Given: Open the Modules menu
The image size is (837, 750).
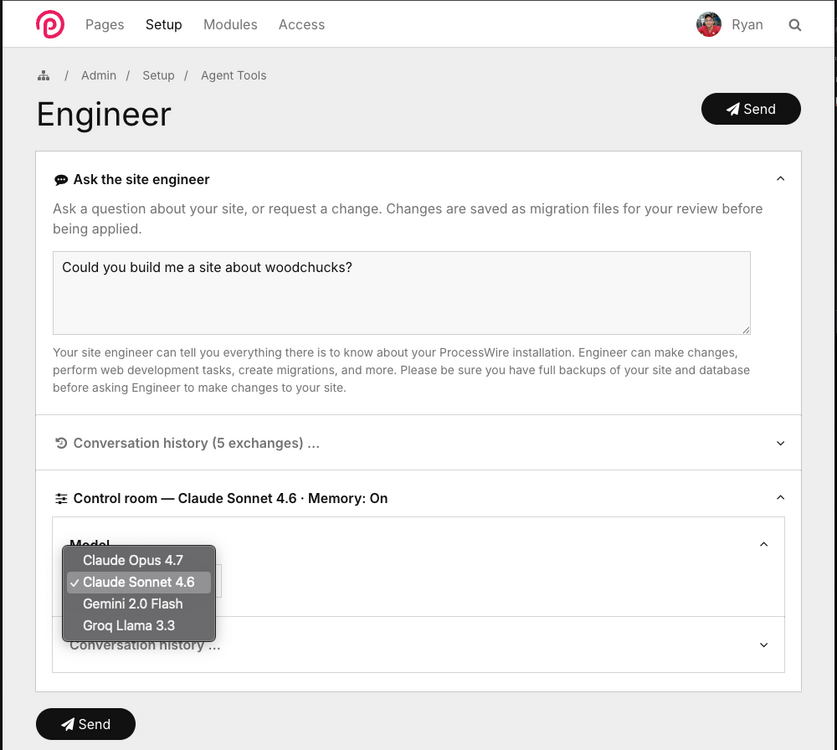Looking at the screenshot, I should (230, 25).
